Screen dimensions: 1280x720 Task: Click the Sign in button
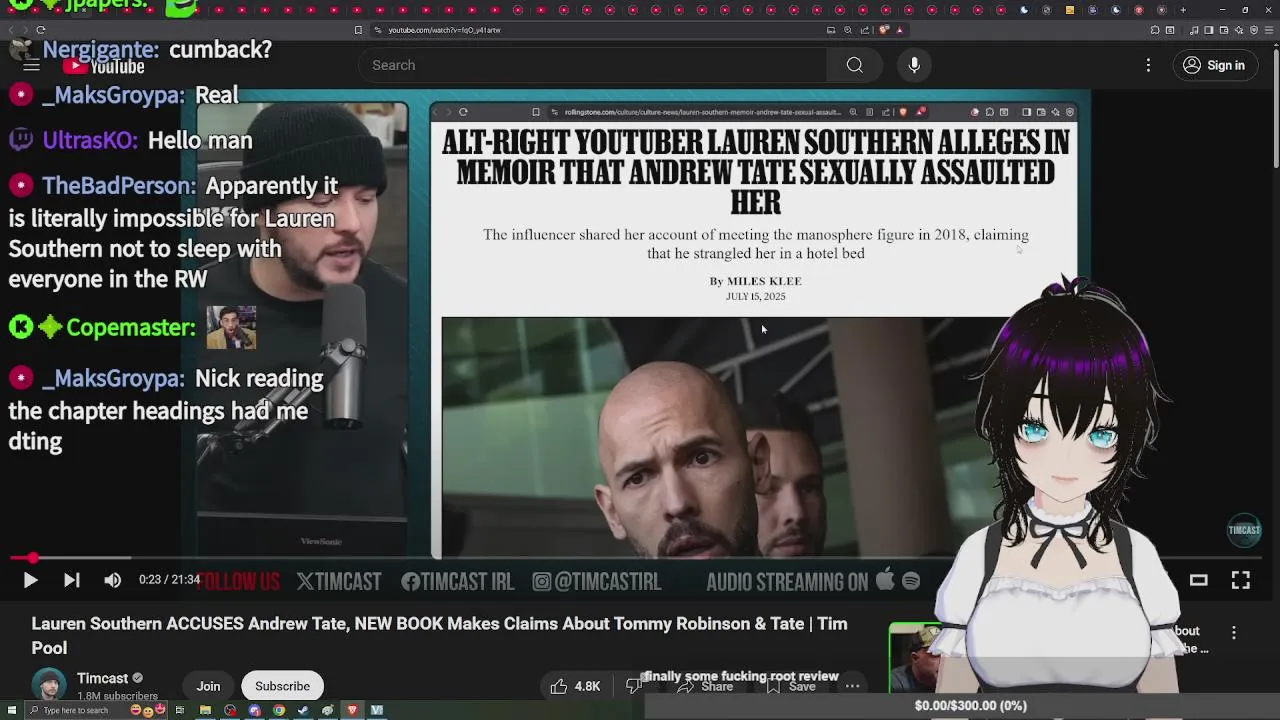pyautogui.click(x=1214, y=65)
